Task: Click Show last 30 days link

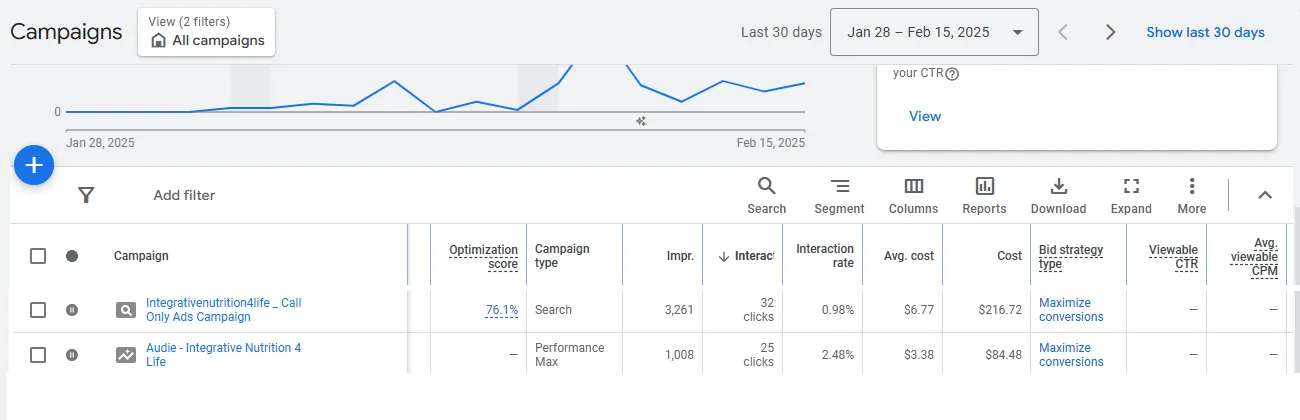Action: point(1205,32)
